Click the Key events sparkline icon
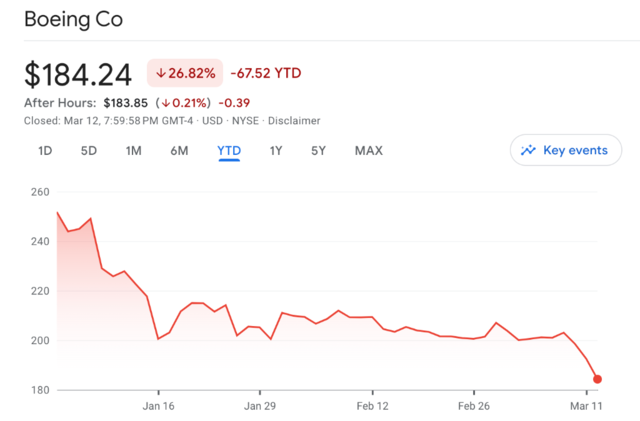This screenshot has width=640, height=421. tap(529, 150)
